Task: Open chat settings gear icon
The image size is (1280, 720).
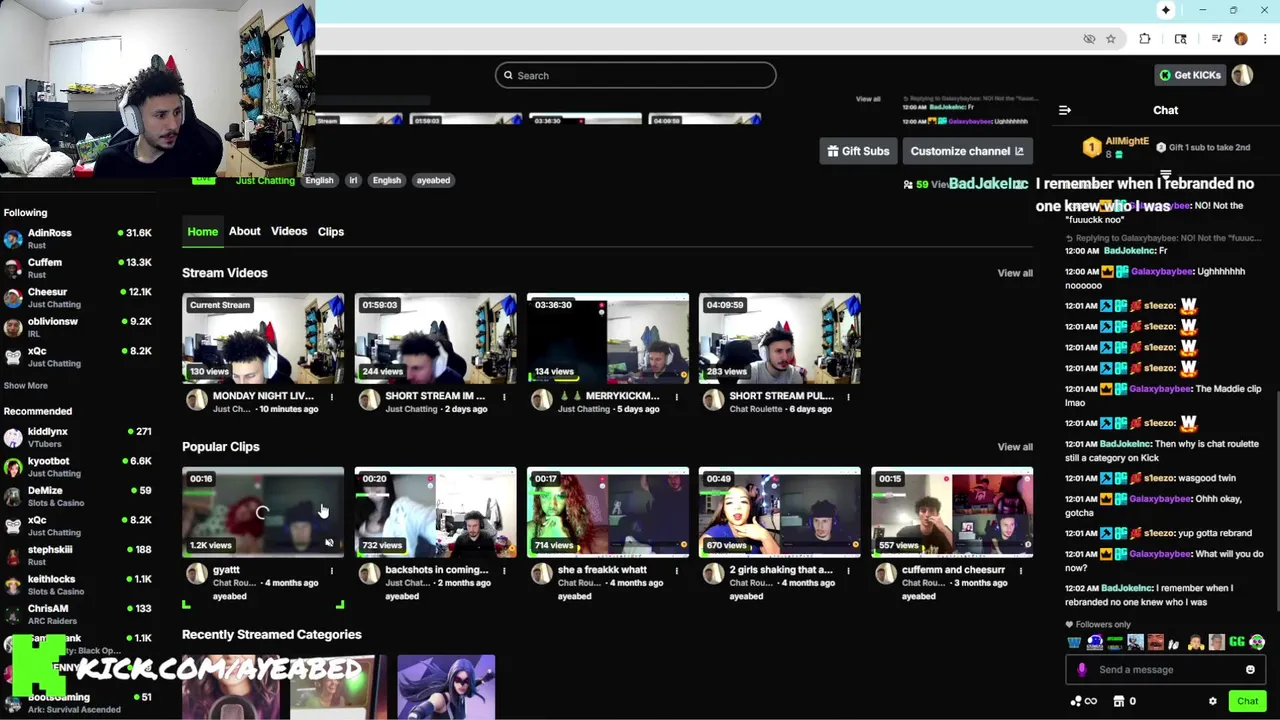Action: pos(1213,701)
